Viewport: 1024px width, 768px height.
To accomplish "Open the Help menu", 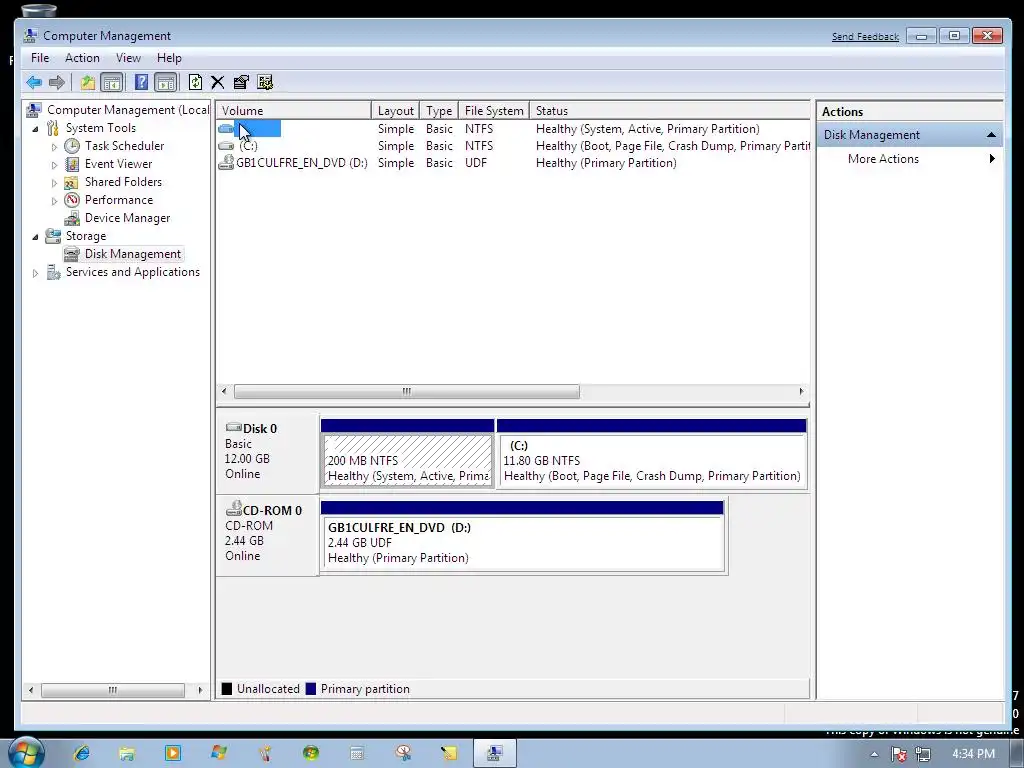I will point(169,58).
